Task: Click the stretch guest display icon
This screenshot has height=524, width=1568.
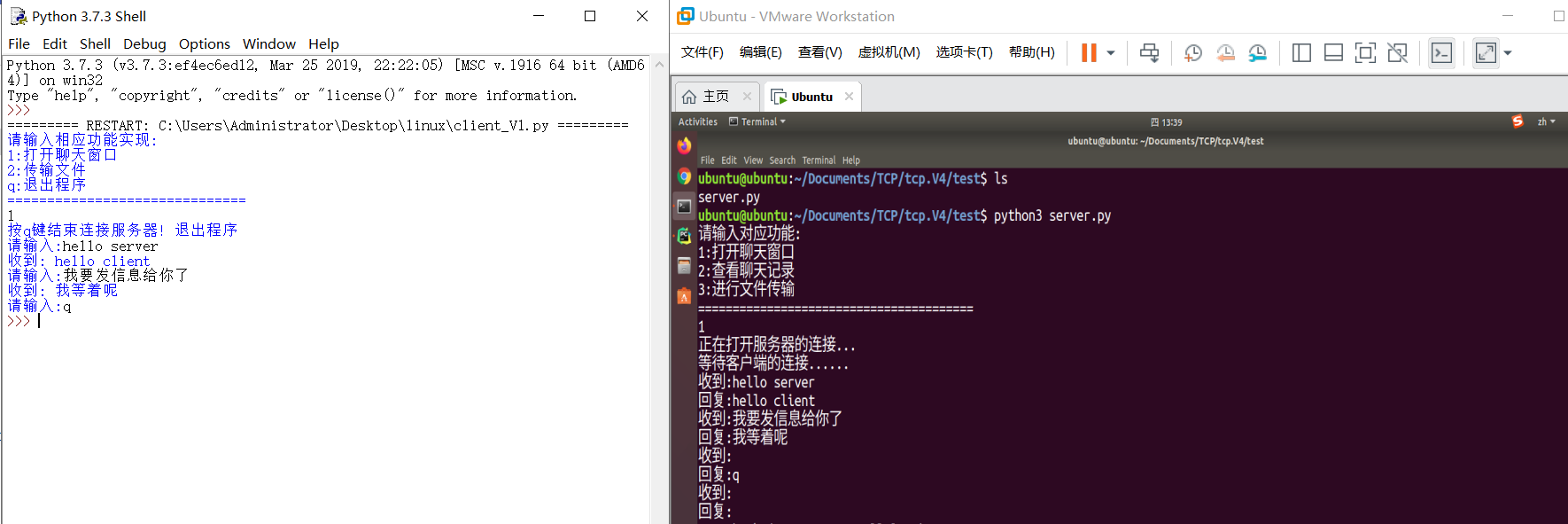Action: coord(1486,53)
